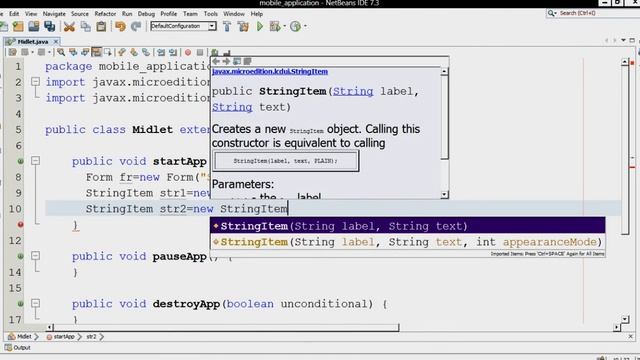
Task: Select the Midlet.java editor tab
Action: [33, 42]
